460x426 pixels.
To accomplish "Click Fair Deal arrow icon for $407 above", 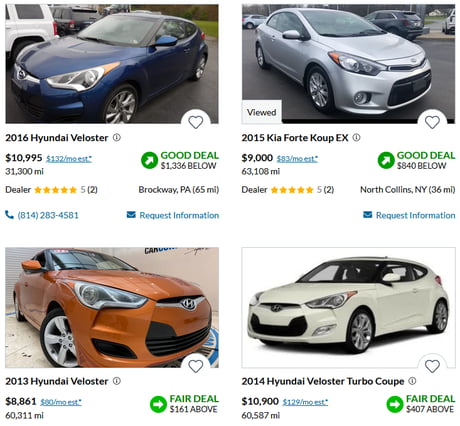I will coord(395,404).
